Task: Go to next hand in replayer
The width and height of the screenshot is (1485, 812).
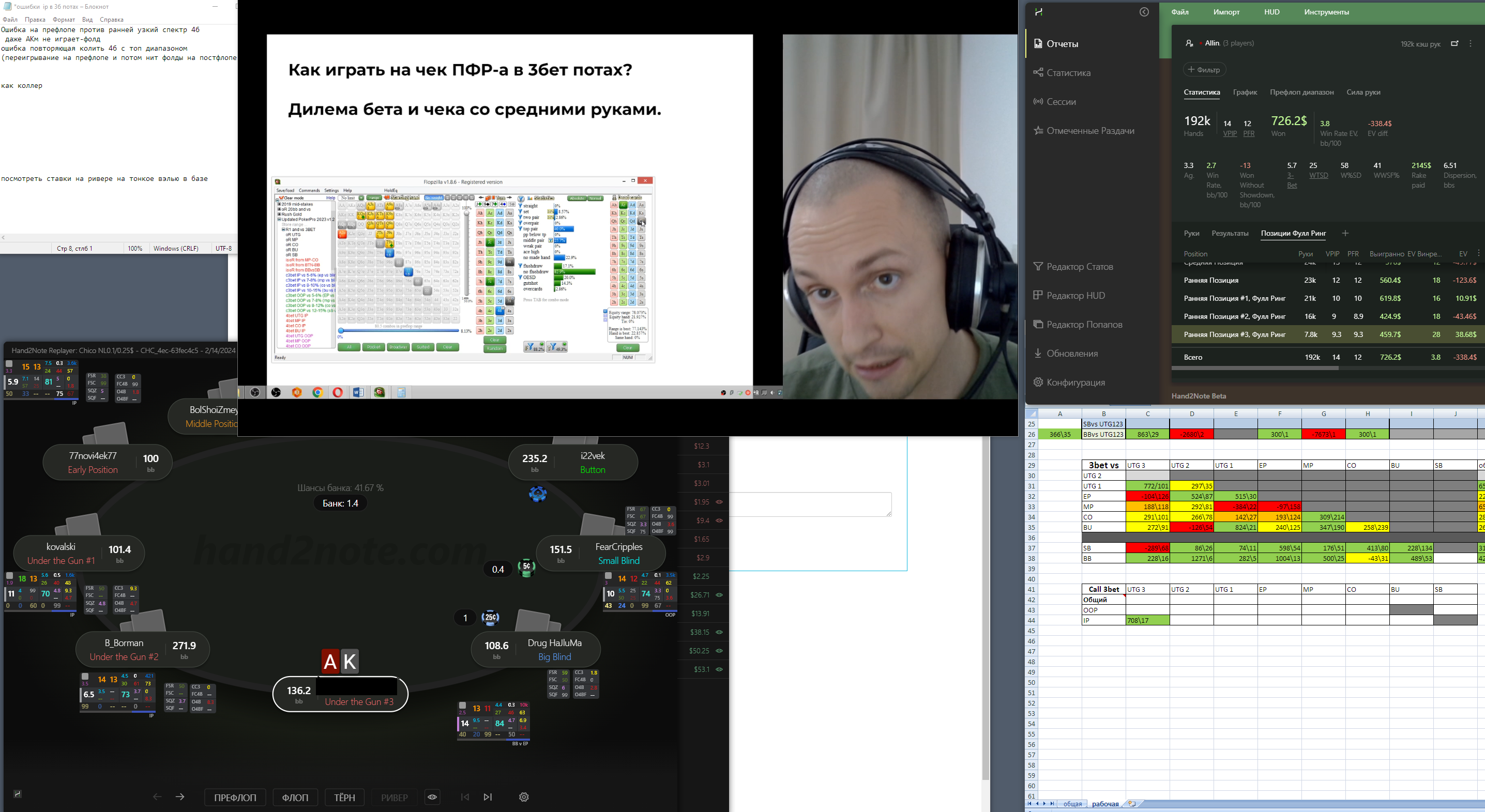Action: coord(488,796)
